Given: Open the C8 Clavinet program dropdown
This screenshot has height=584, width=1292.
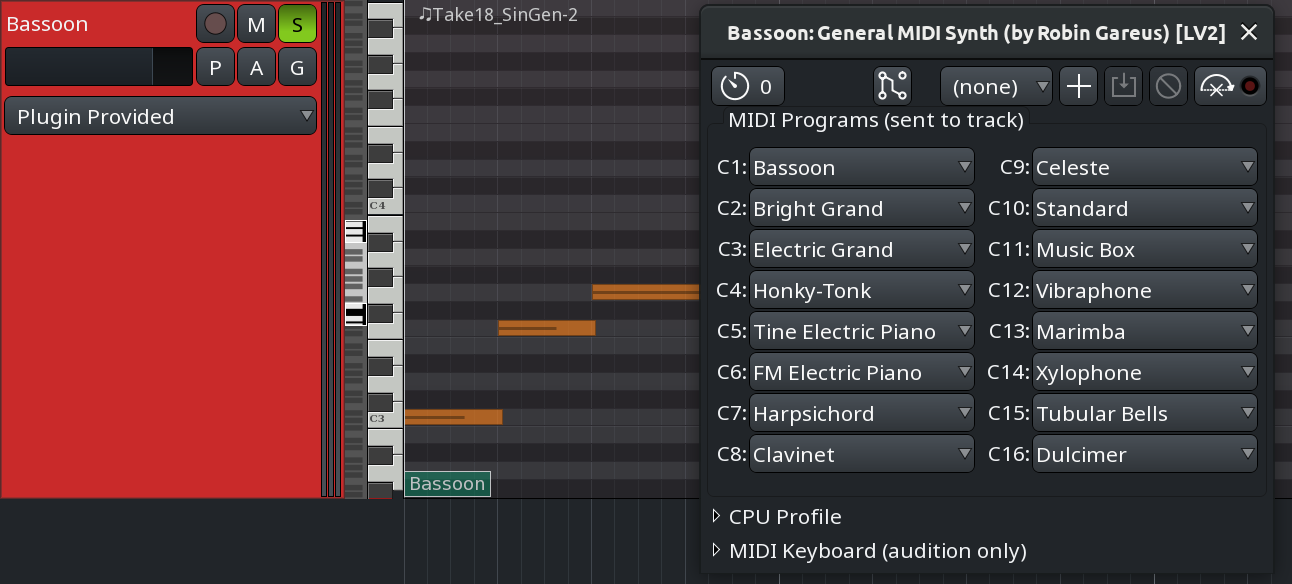Looking at the screenshot, I should click(x=862, y=454).
